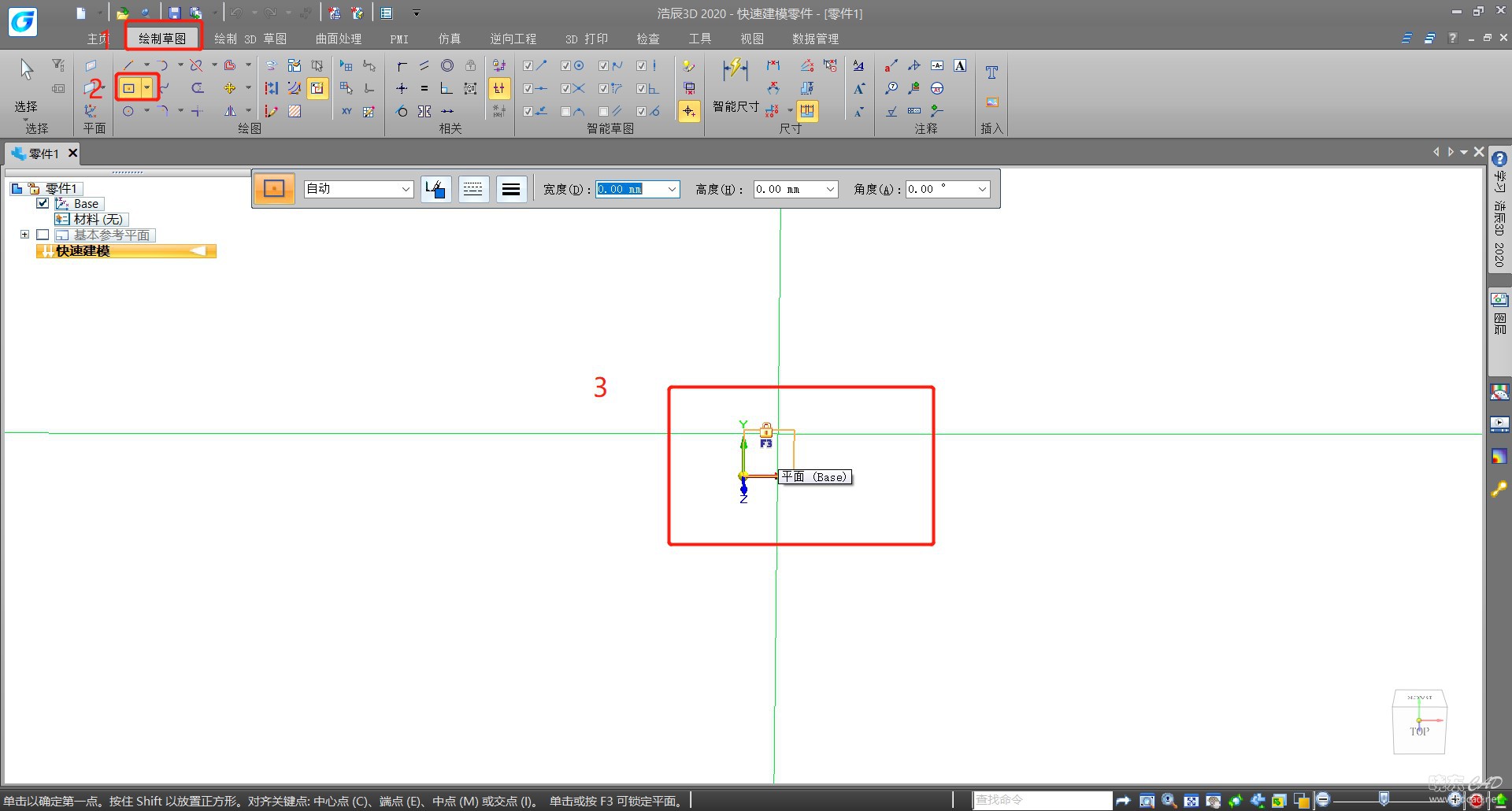Click the XY coordinate icon
The image size is (1512, 811).
(x=346, y=111)
